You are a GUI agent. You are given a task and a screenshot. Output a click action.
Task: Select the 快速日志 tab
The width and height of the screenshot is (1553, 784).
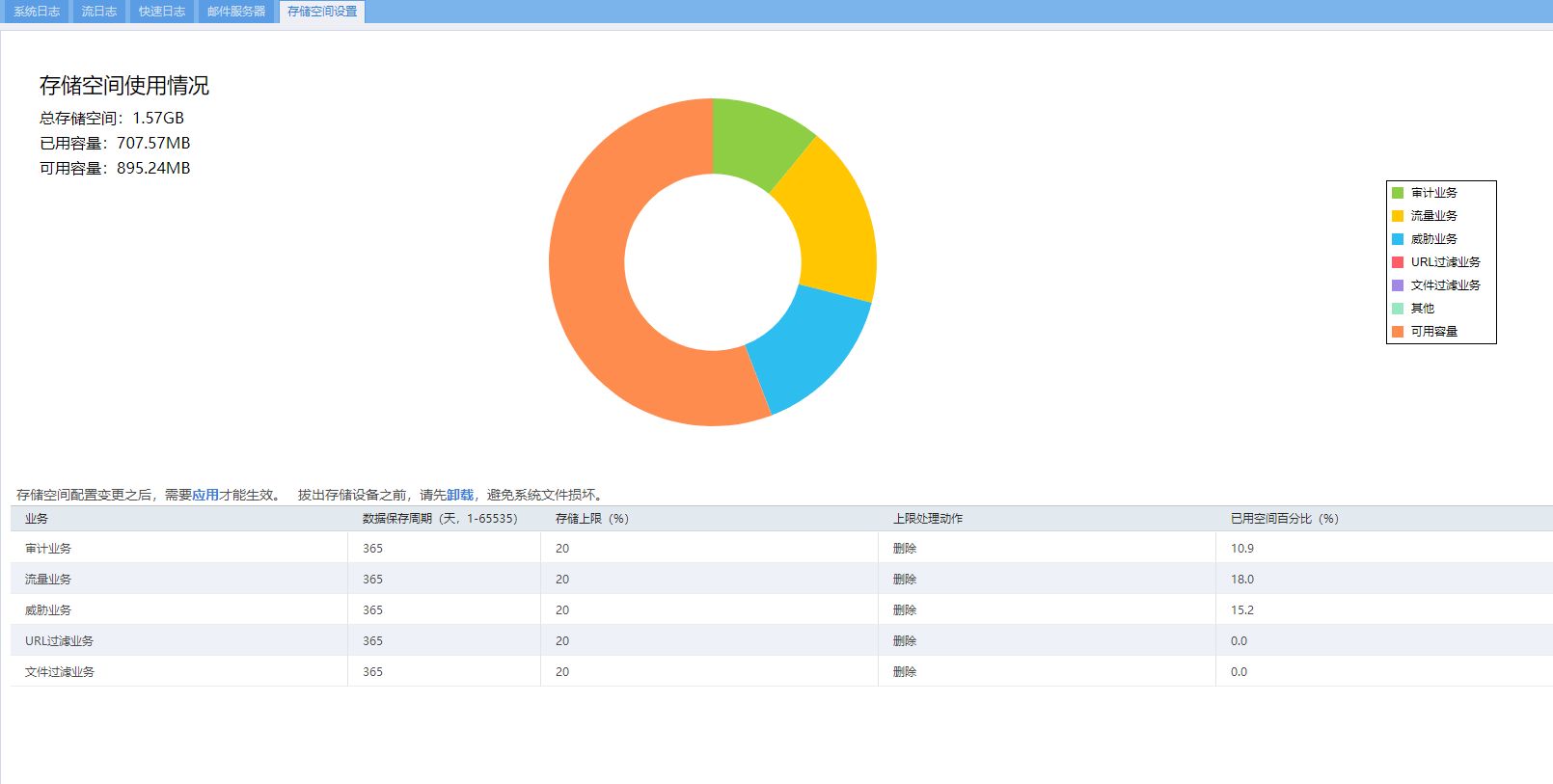pyautogui.click(x=161, y=12)
